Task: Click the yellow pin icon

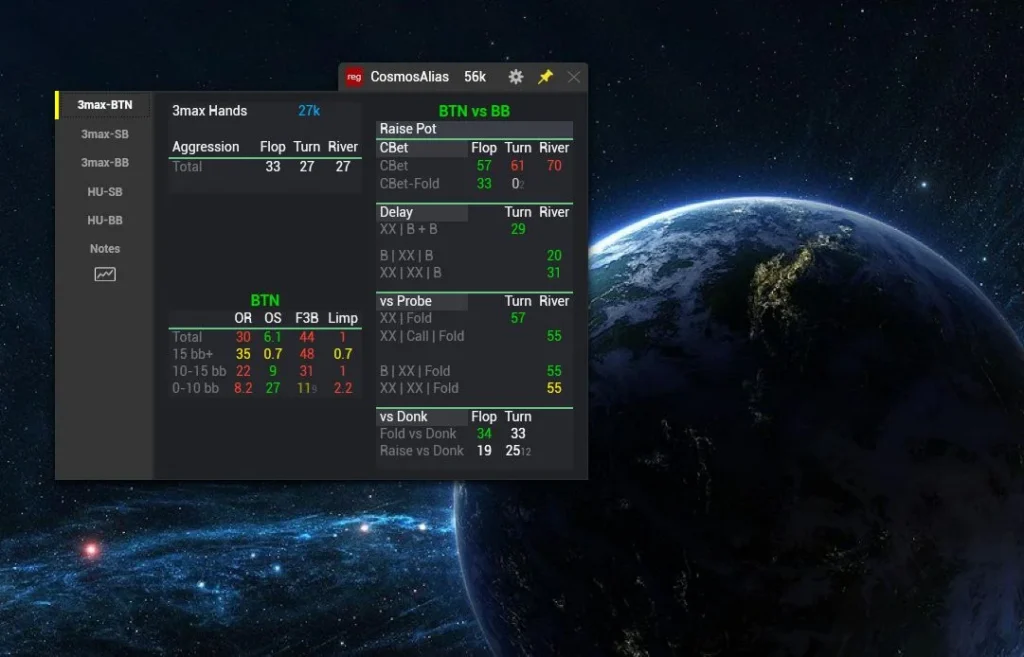Action: (545, 77)
